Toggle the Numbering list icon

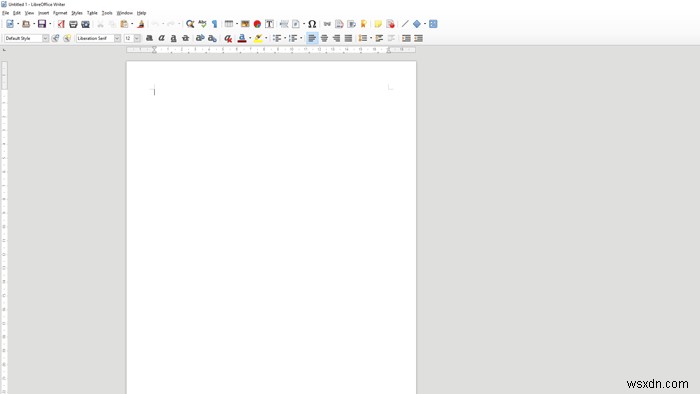pyautogui.click(x=293, y=38)
